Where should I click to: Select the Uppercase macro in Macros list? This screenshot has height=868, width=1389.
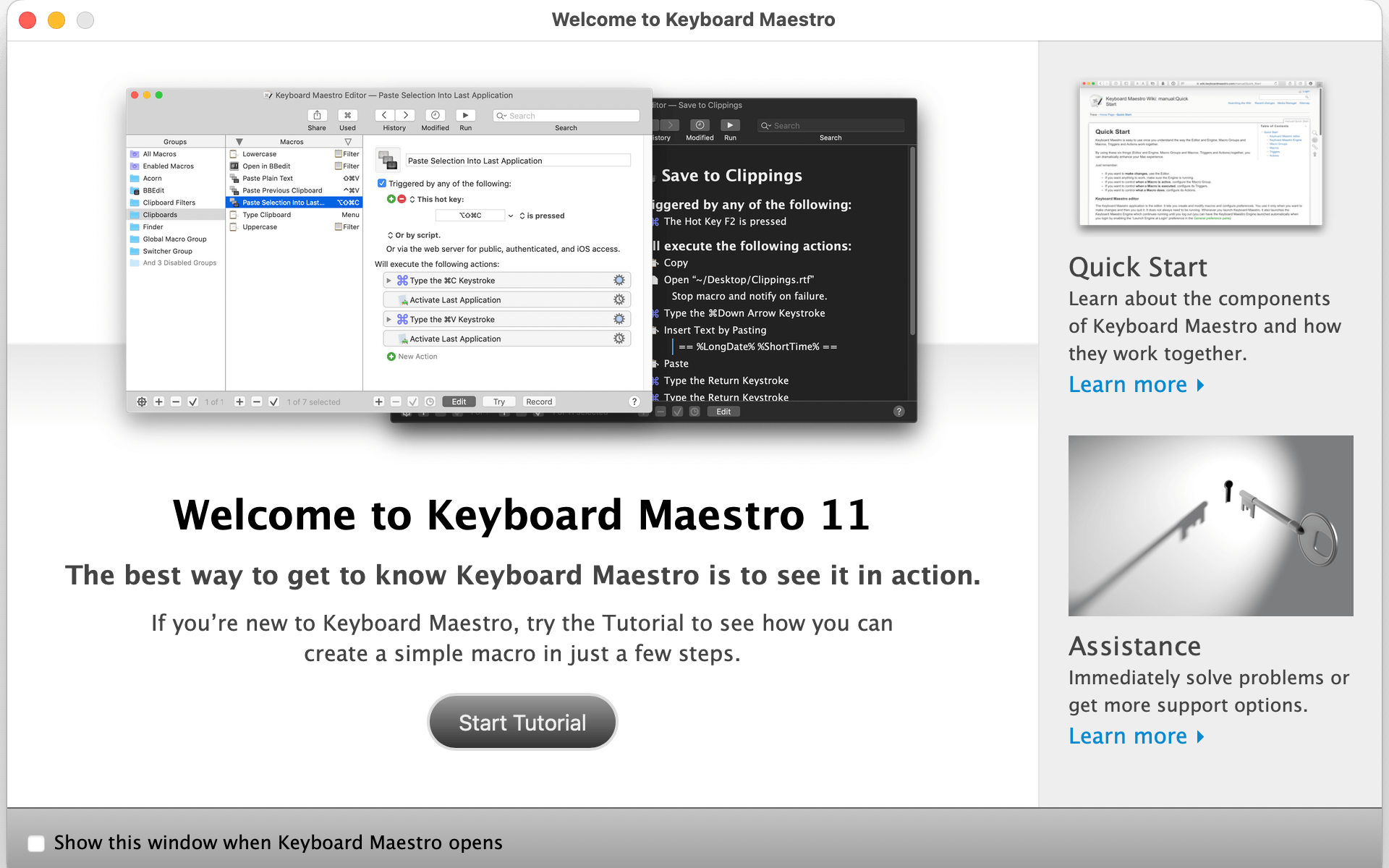pos(294,227)
